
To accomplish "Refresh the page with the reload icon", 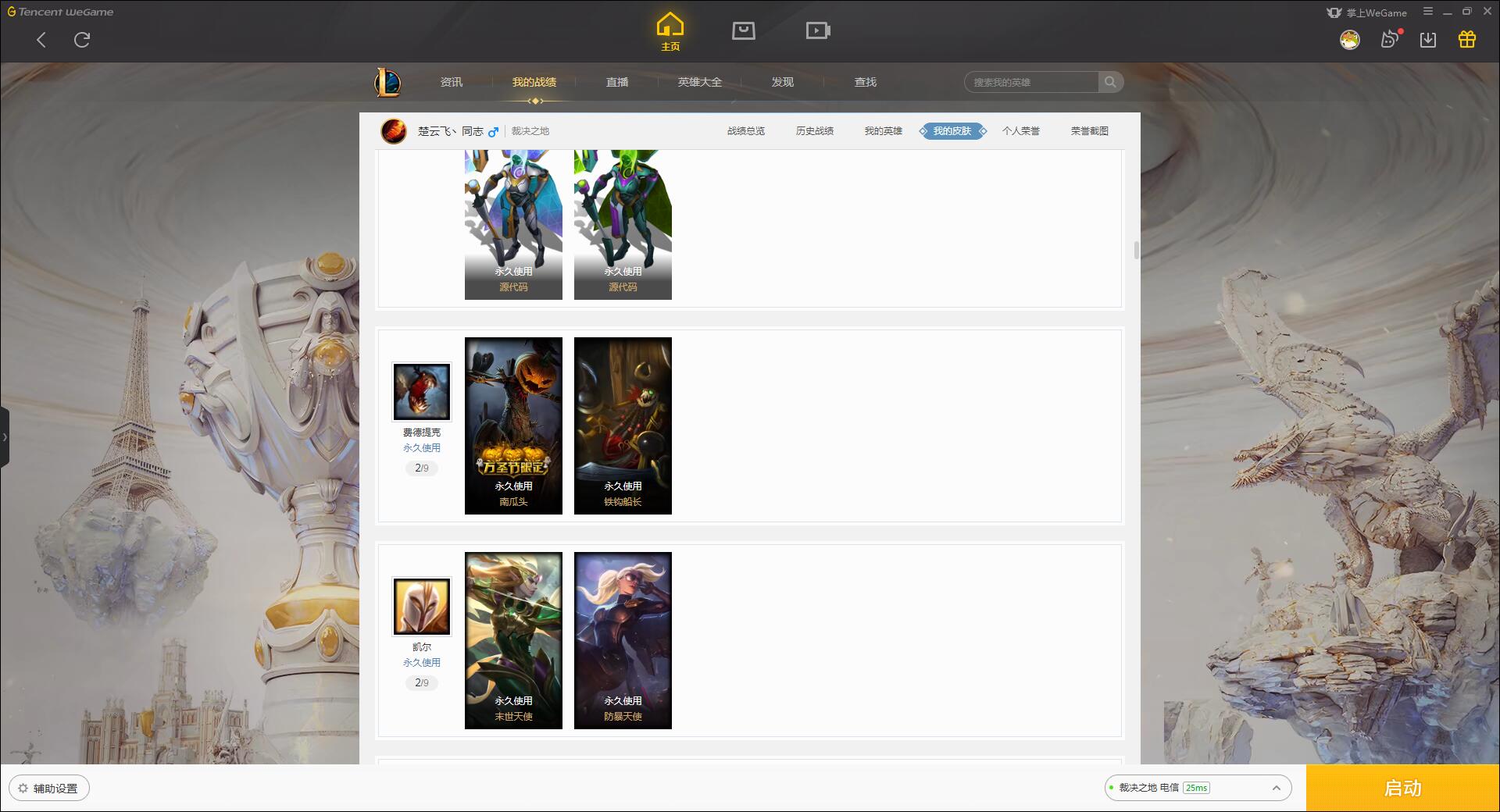I will 82,40.
